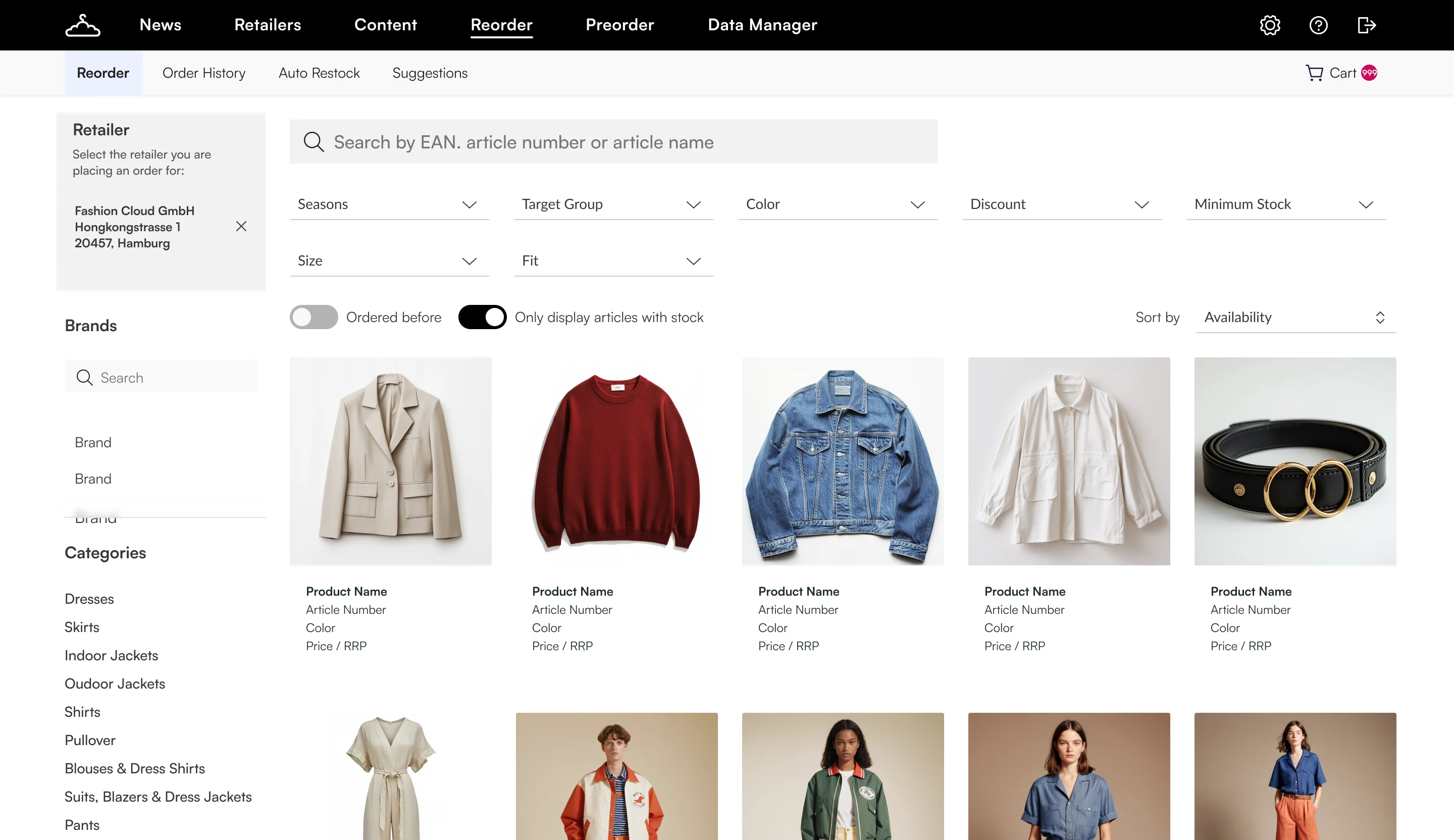The image size is (1454, 840).
Task: Select the Pullover category
Action: (90, 740)
